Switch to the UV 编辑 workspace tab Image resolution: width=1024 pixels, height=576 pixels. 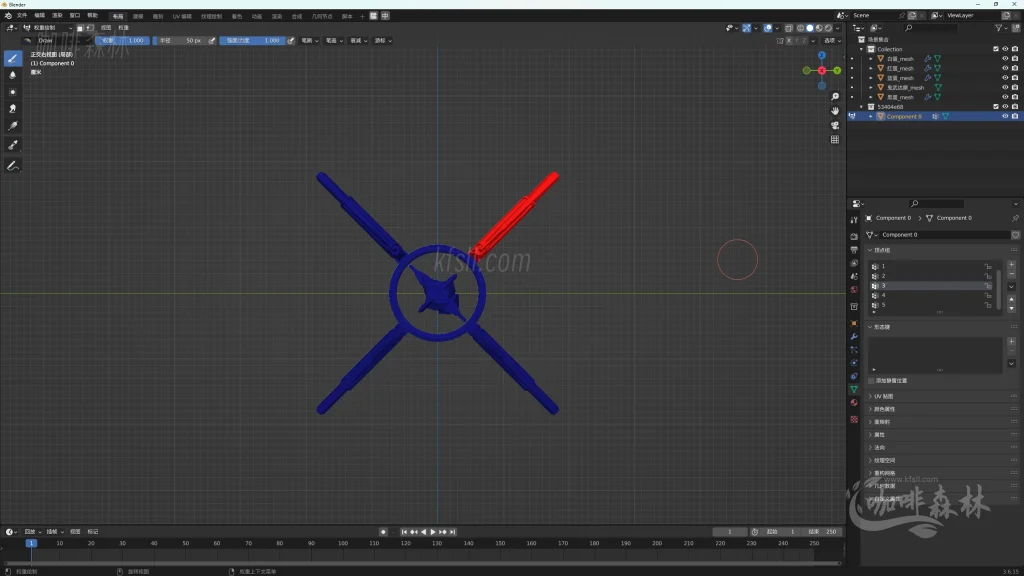pyautogui.click(x=182, y=16)
